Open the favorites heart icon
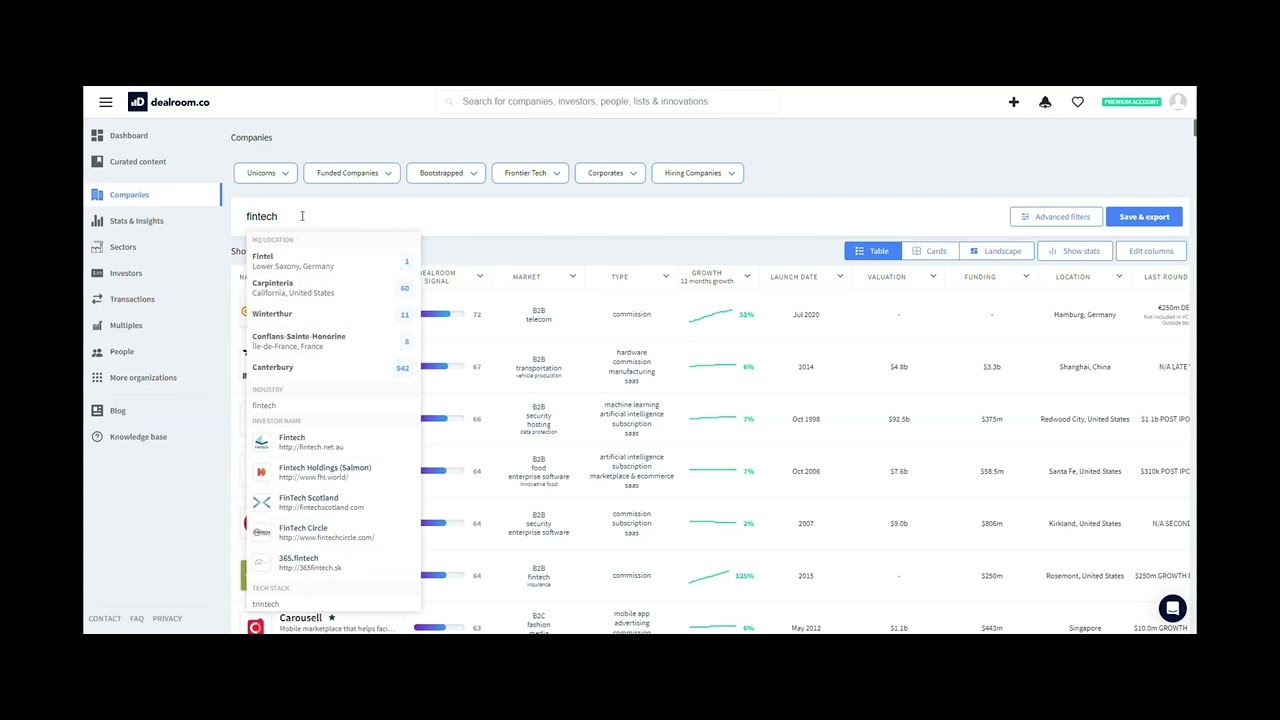The image size is (1280, 720). tap(1077, 102)
